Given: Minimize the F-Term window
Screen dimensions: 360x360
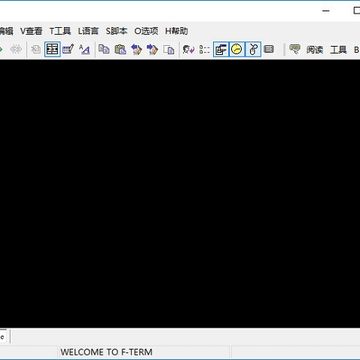Looking at the screenshot, I should [326, 11].
